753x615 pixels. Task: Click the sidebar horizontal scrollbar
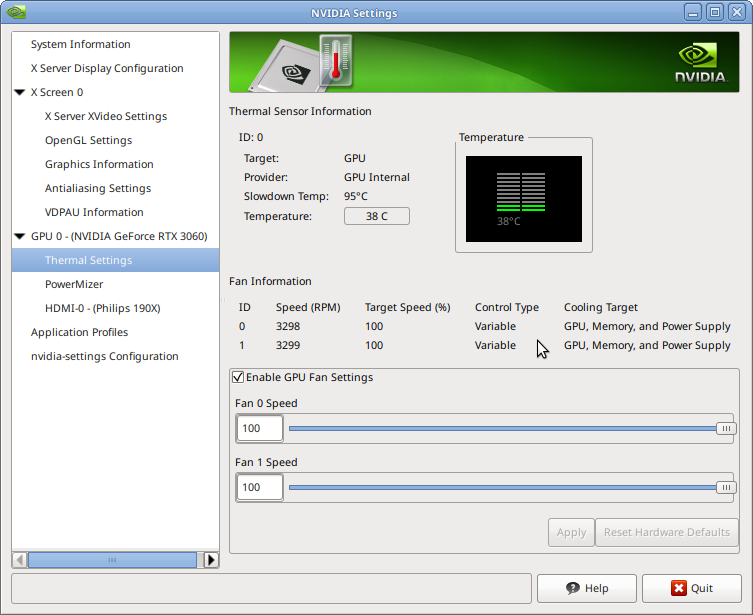[110, 560]
